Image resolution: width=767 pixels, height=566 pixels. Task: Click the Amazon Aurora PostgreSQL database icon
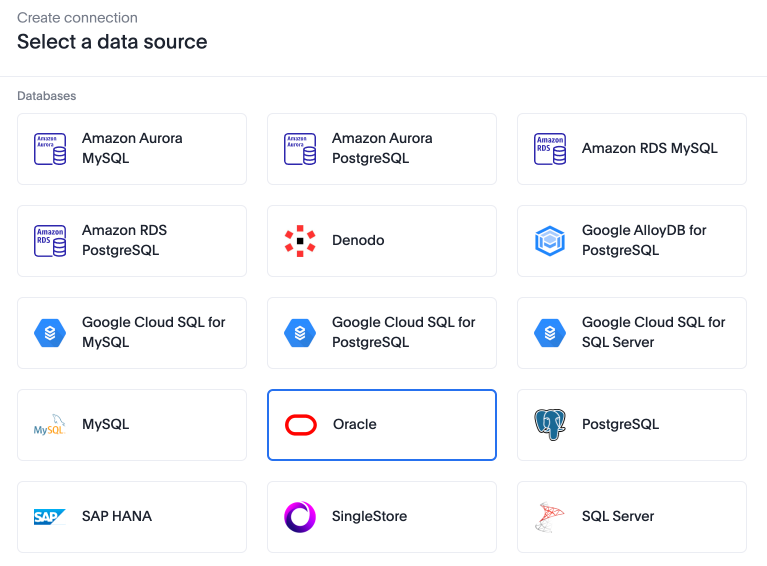(x=300, y=149)
